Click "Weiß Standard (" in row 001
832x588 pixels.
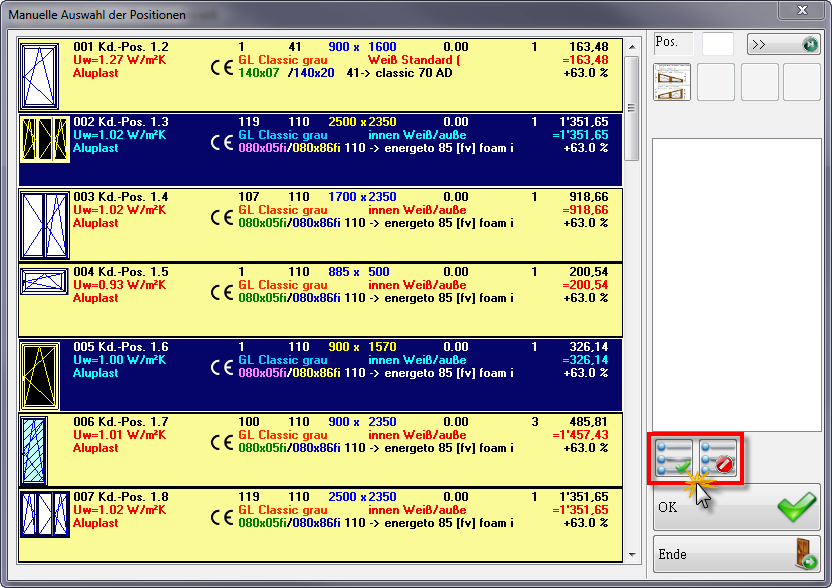tap(414, 60)
